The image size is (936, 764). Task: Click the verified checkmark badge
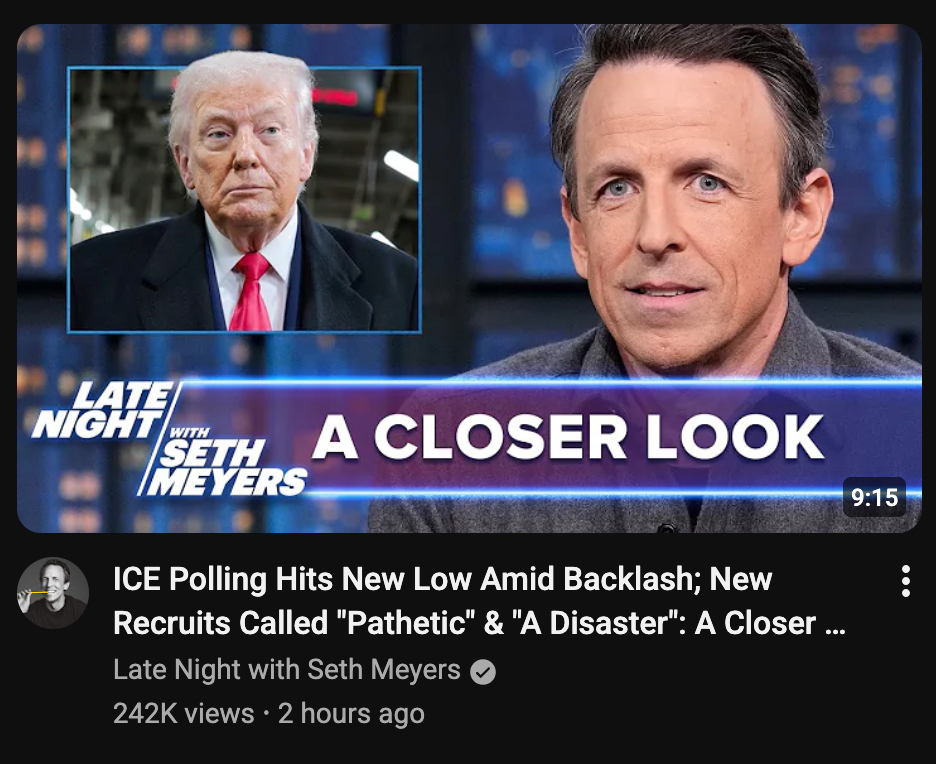[483, 672]
